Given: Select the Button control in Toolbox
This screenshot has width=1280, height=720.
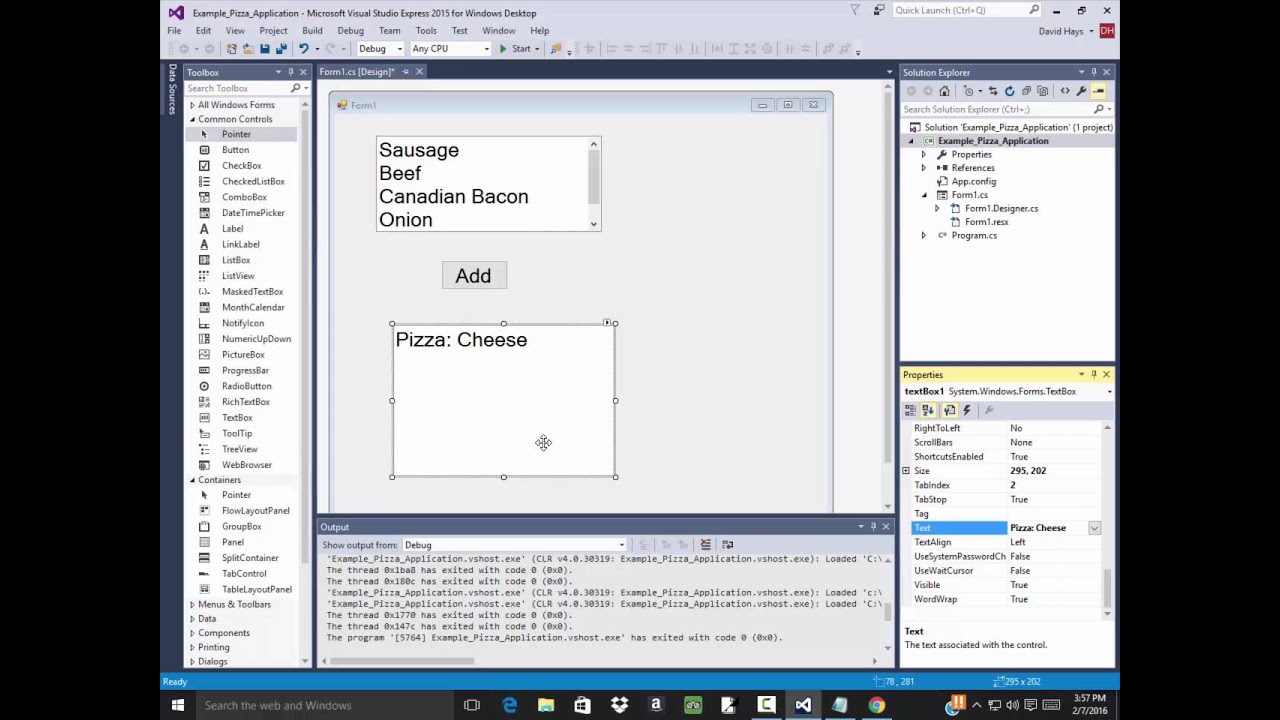Looking at the screenshot, I should (235, 150).
